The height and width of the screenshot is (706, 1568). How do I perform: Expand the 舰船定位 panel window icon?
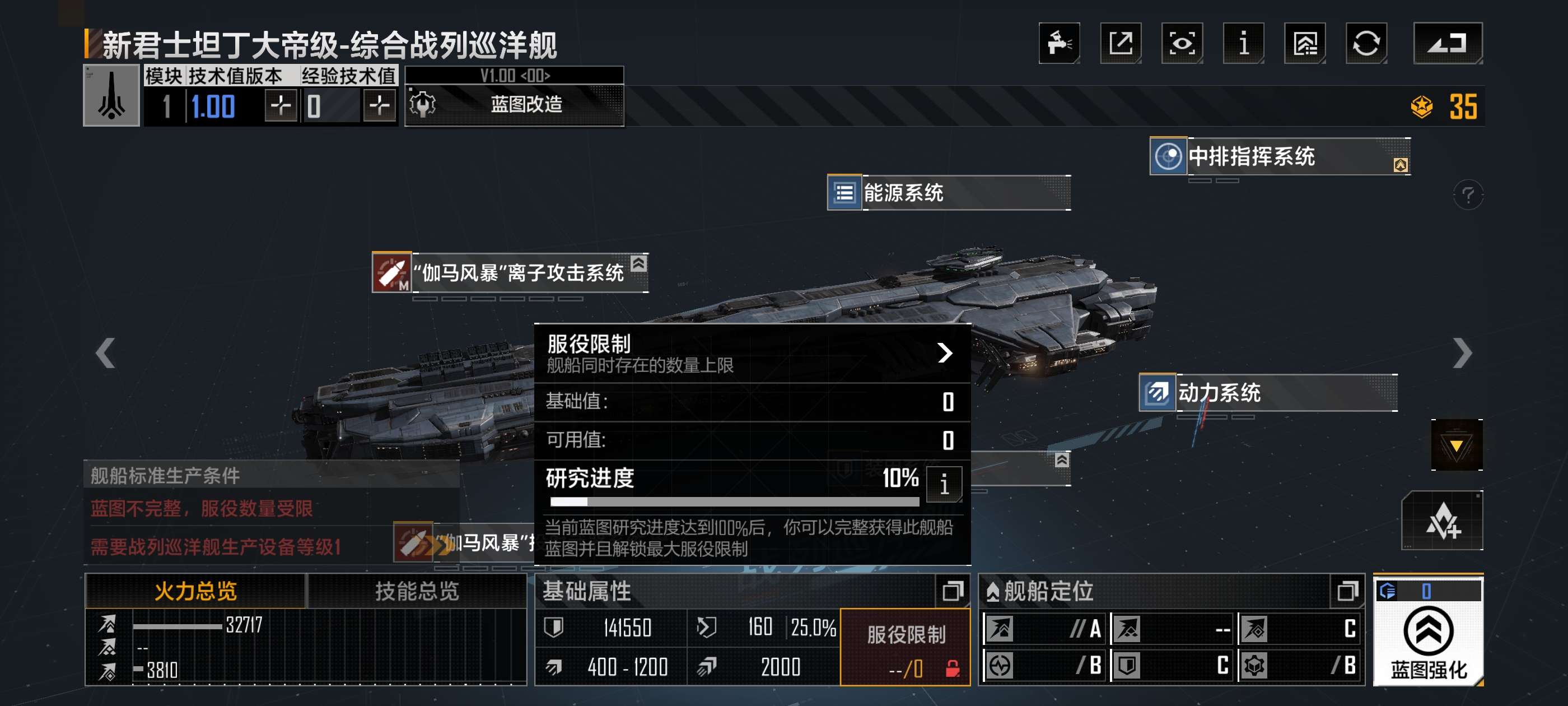point(1348,591)
